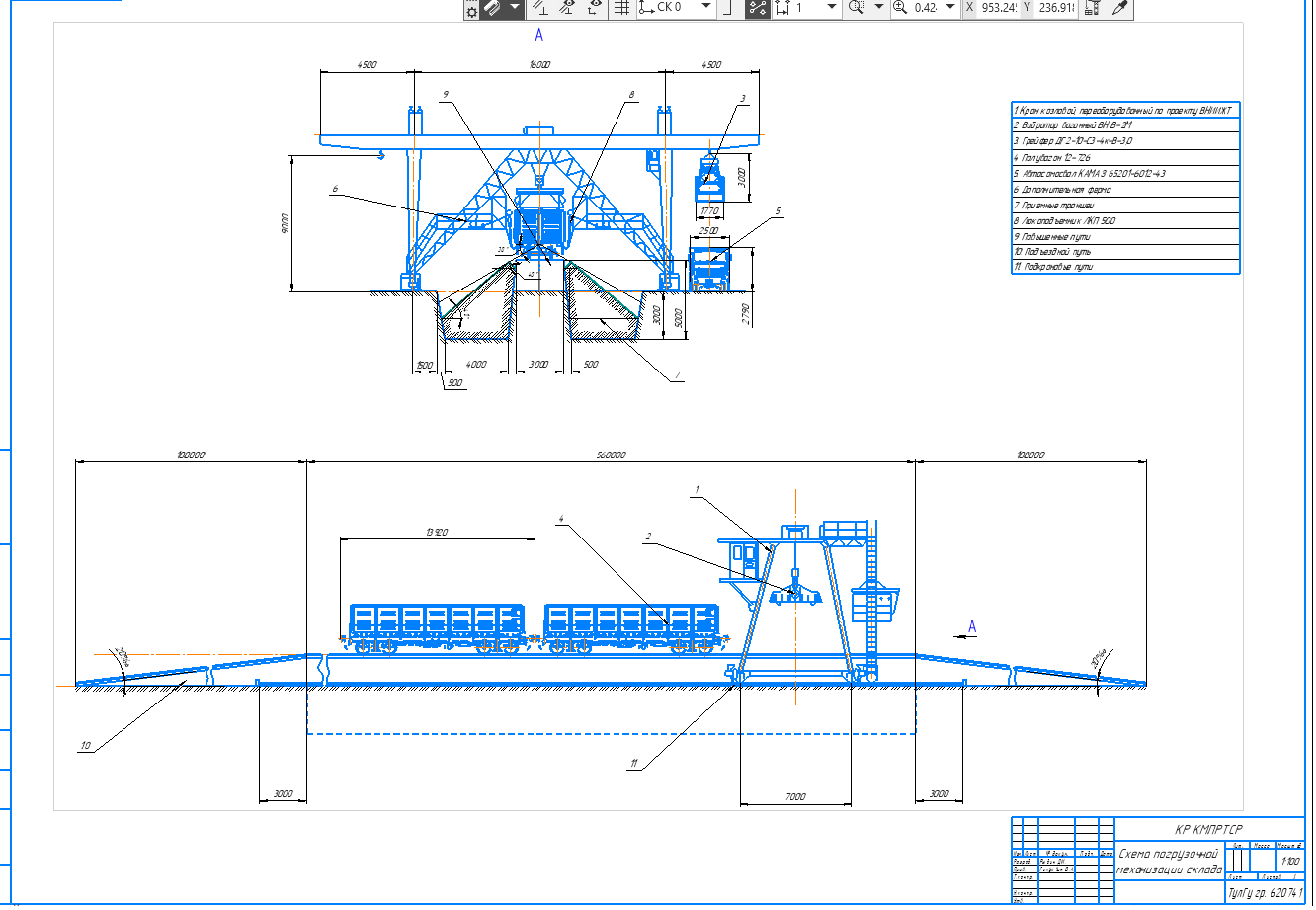1316x910 pixels.
Task: Click the perpendicular constraint icon
Action: 539,8
